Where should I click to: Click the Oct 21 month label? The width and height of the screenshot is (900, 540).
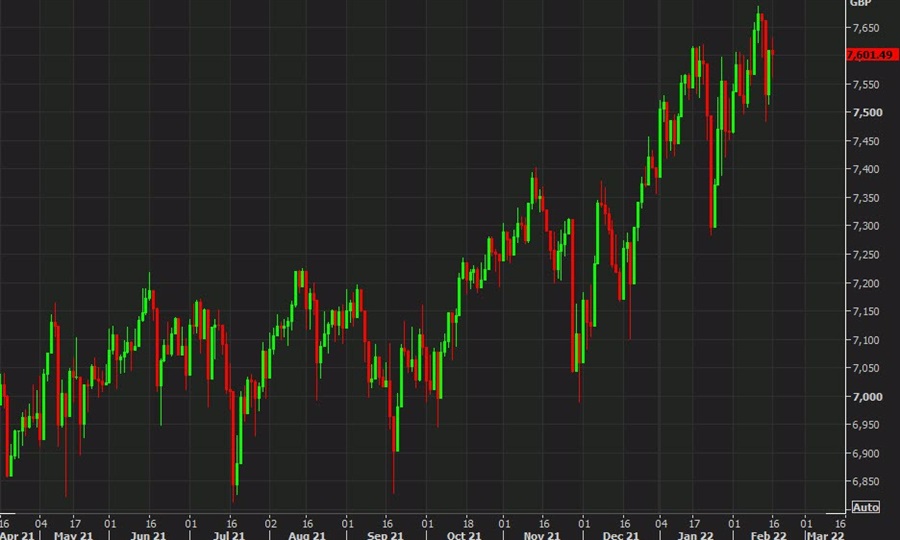[464, 535]
